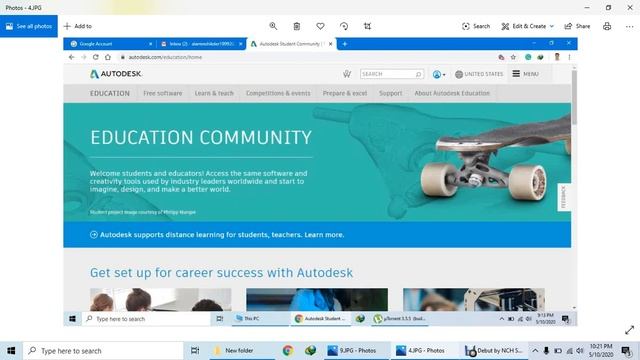640x360 pixels.
Task: Open About Autodesk Education nav item
Action: [x=452, y=93]
